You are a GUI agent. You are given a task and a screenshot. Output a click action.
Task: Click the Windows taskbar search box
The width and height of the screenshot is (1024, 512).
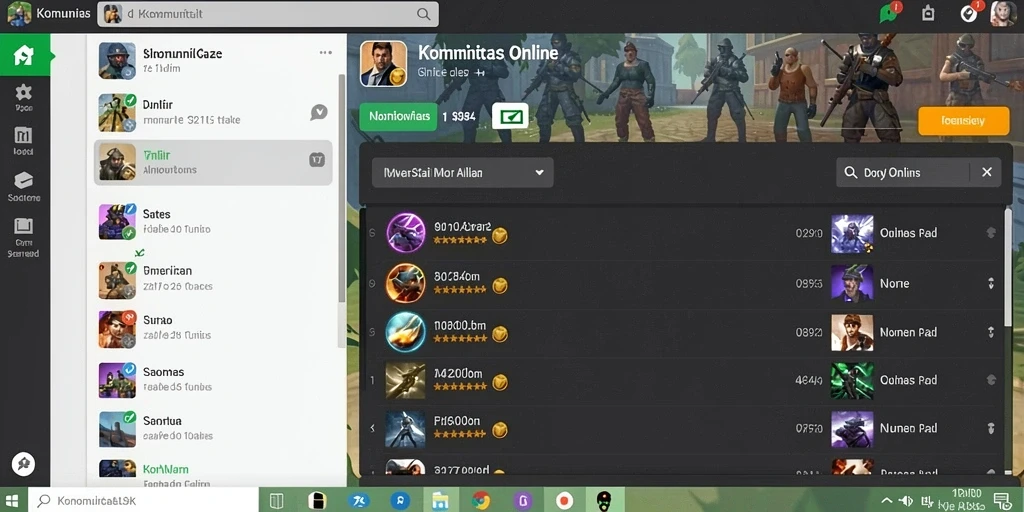pos(144,501)
